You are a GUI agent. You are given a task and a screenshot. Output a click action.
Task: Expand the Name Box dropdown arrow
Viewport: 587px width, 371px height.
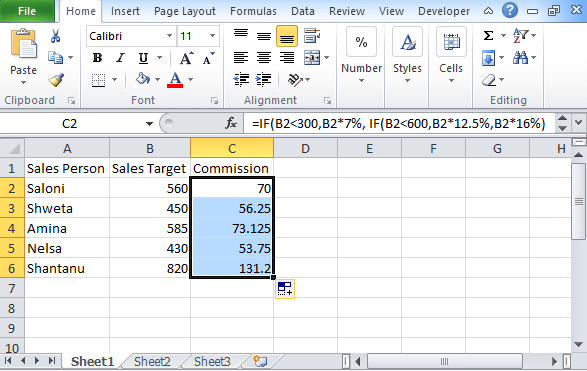(149, 124)
